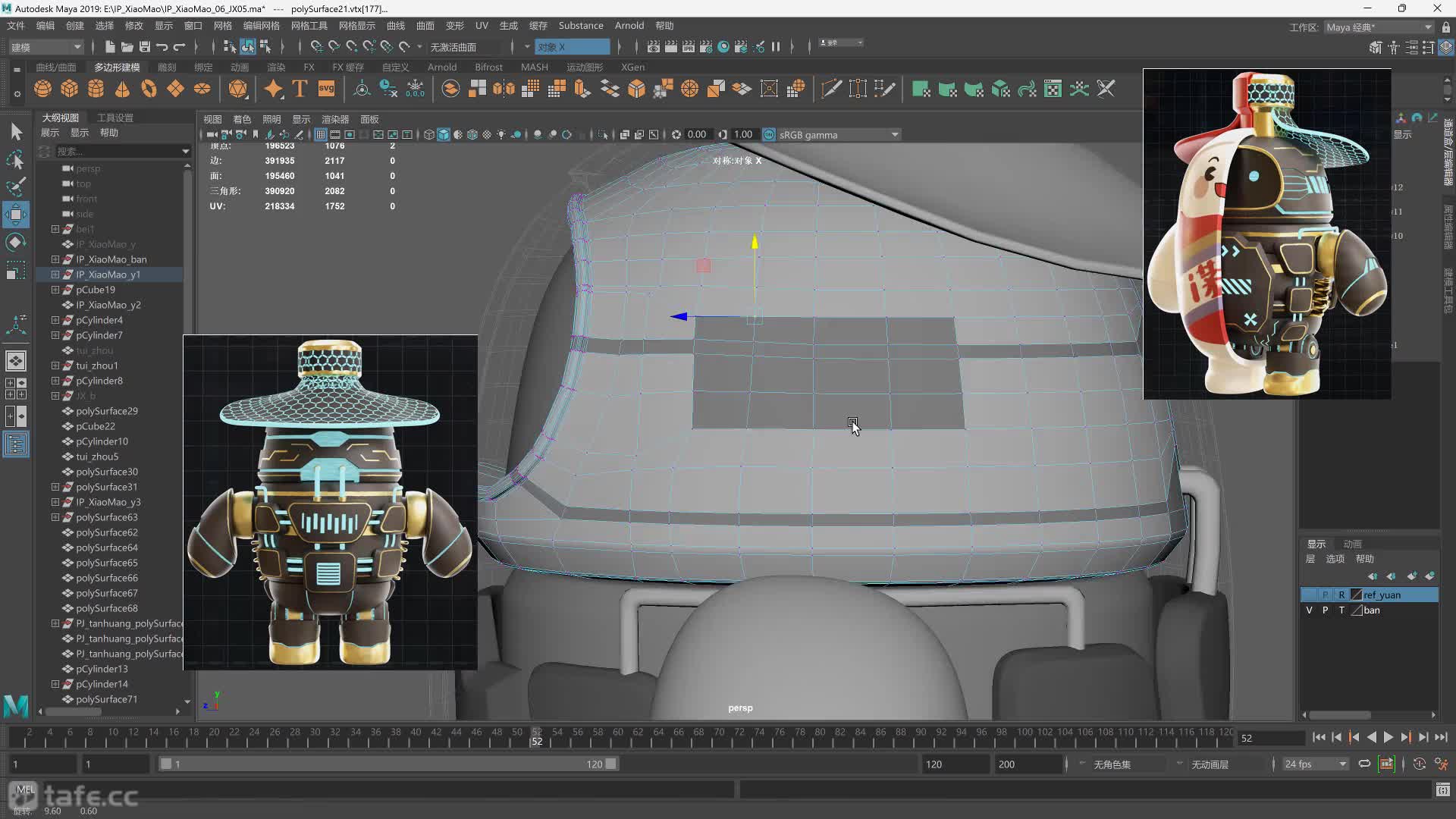Expand the IP_XiaoMao_ban outliner node
This screenshot has height=819, width=1456.
(x=55, y=259)
